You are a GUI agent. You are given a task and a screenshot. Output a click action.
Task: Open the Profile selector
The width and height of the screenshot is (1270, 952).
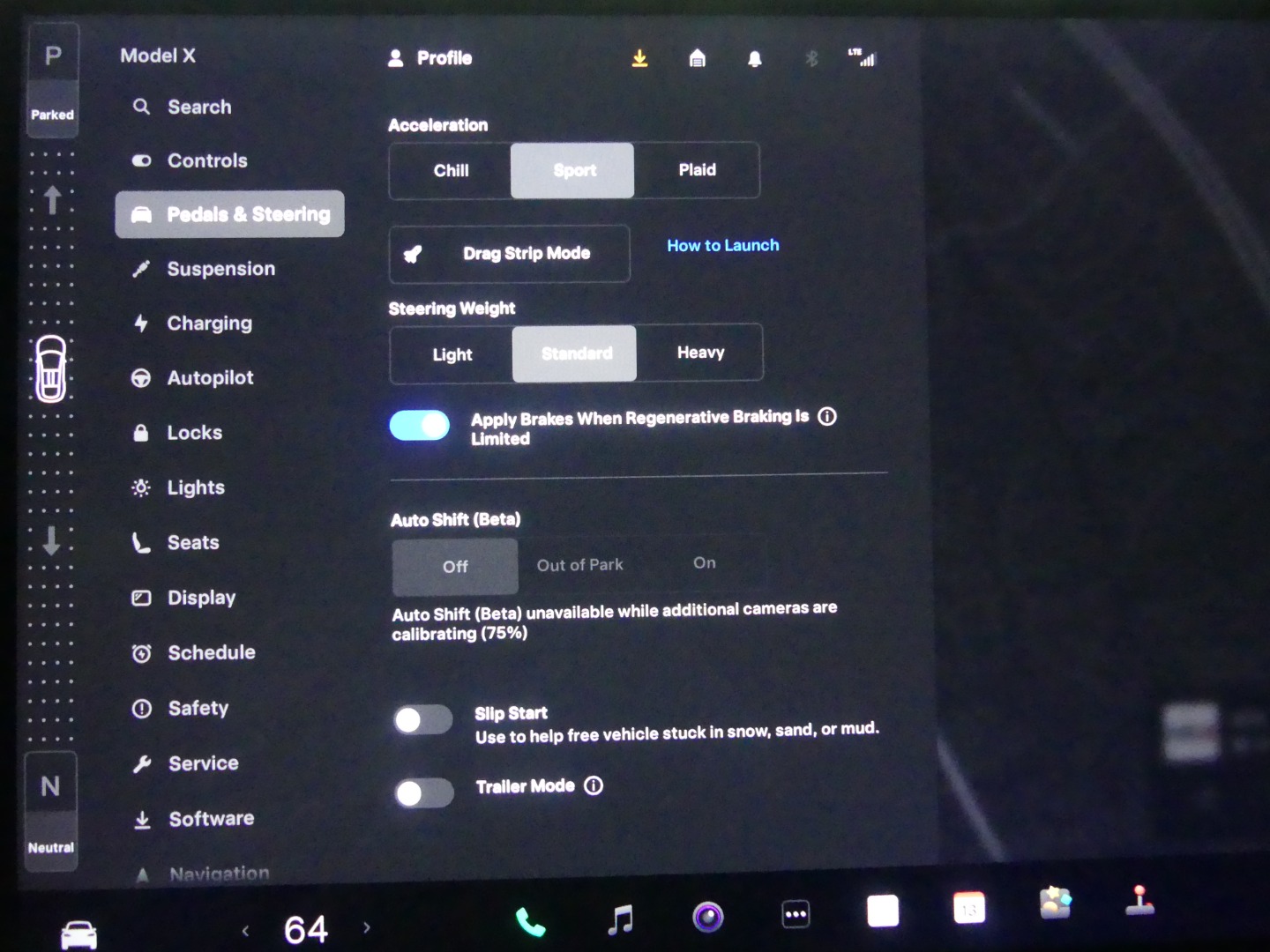tap(430, 58)
